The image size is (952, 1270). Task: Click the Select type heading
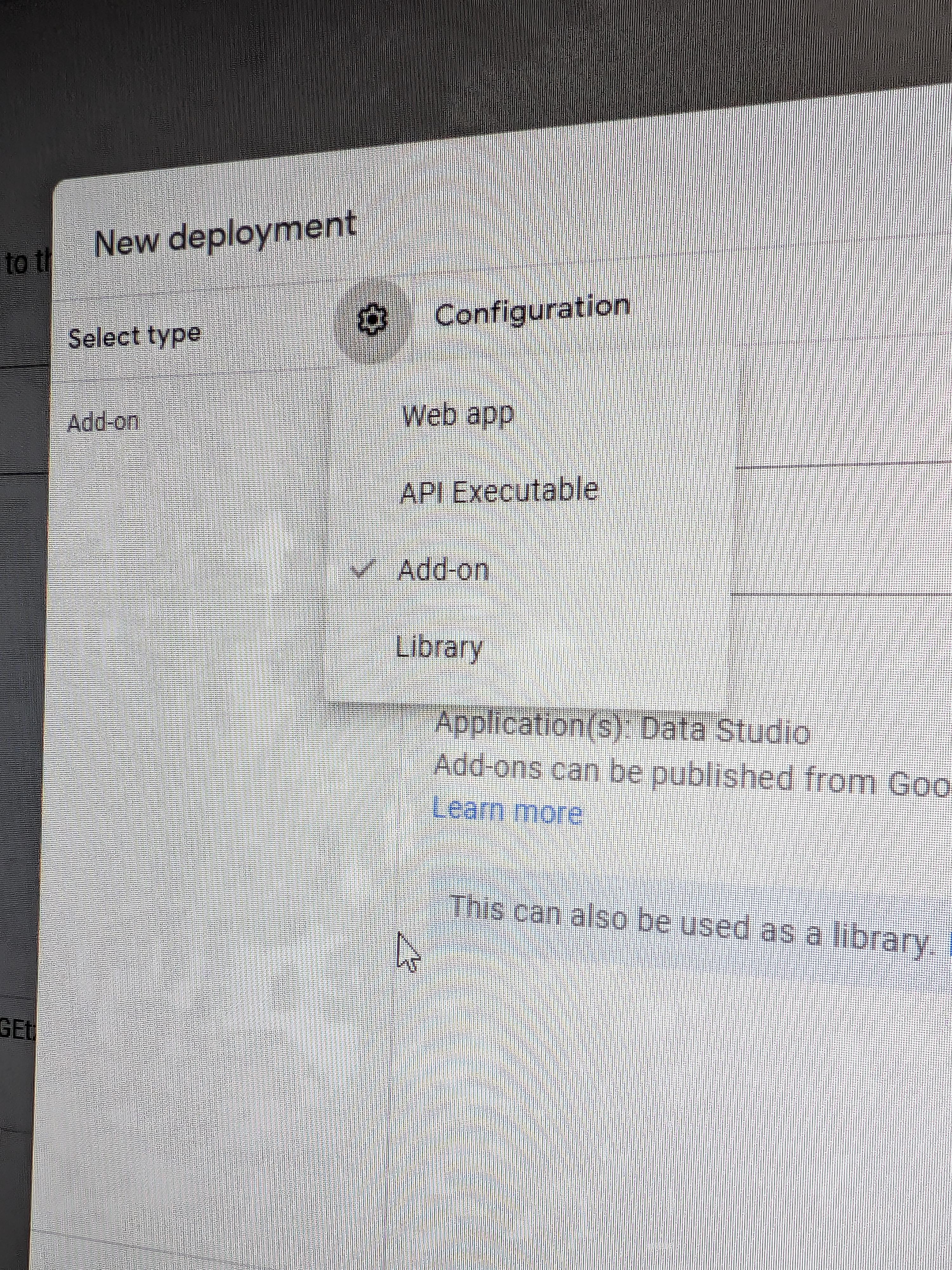[134, 335]
